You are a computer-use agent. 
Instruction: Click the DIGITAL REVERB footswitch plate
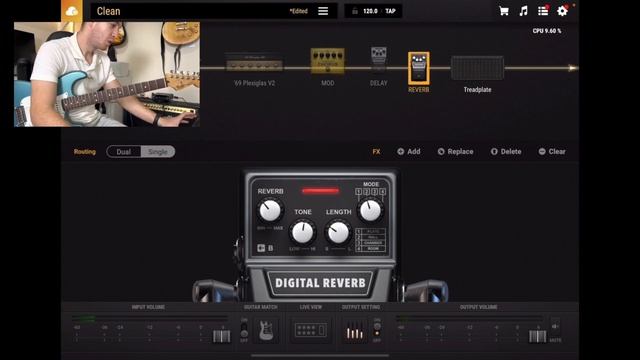click(320, 283)
